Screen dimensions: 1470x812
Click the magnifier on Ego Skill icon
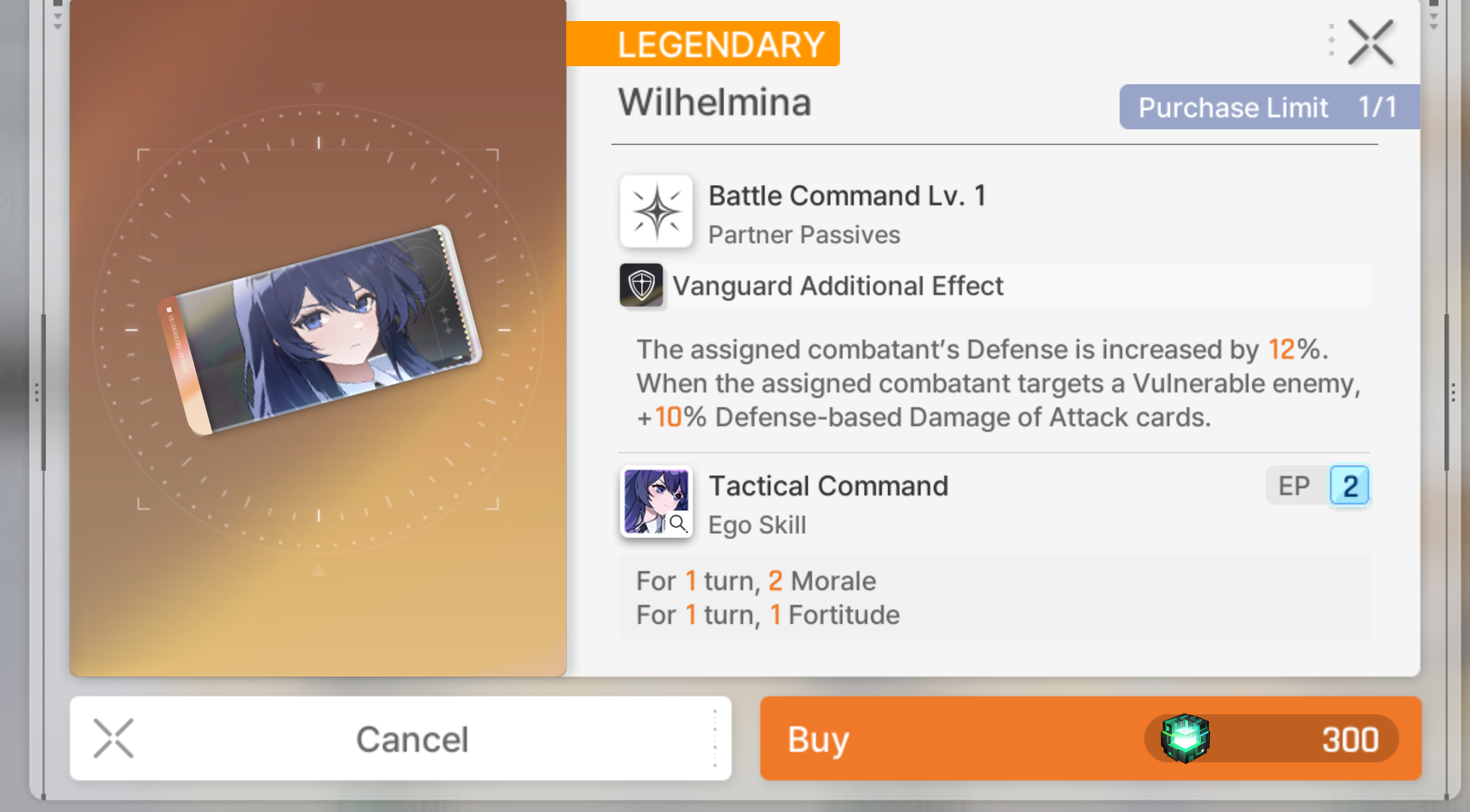678,523
